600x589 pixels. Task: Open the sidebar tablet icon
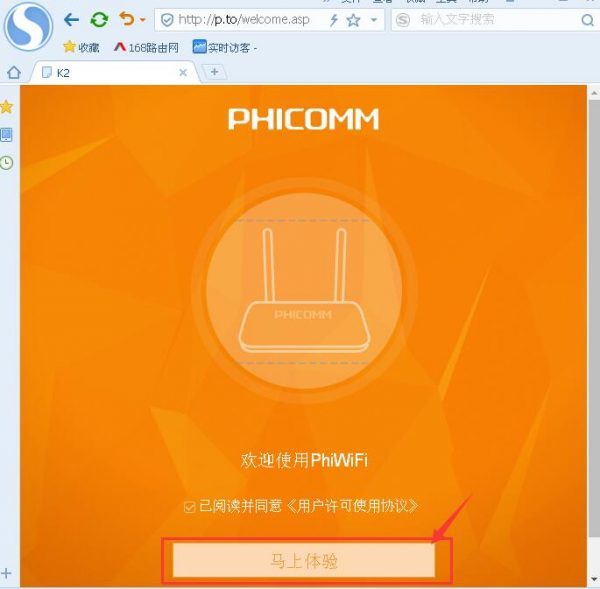[7, 135]
